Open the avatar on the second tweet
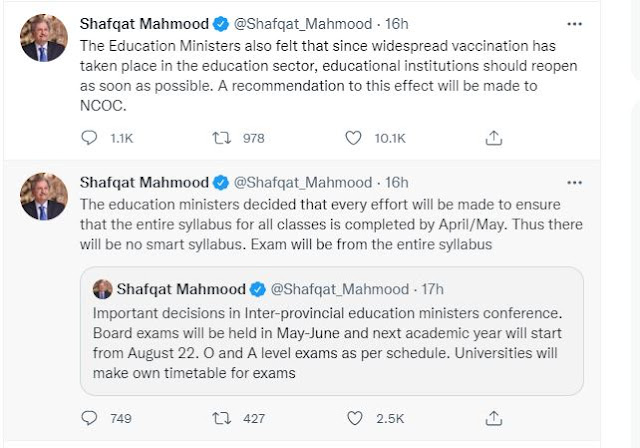The width and height of the screenshot is (640, 448). point(44,196)
